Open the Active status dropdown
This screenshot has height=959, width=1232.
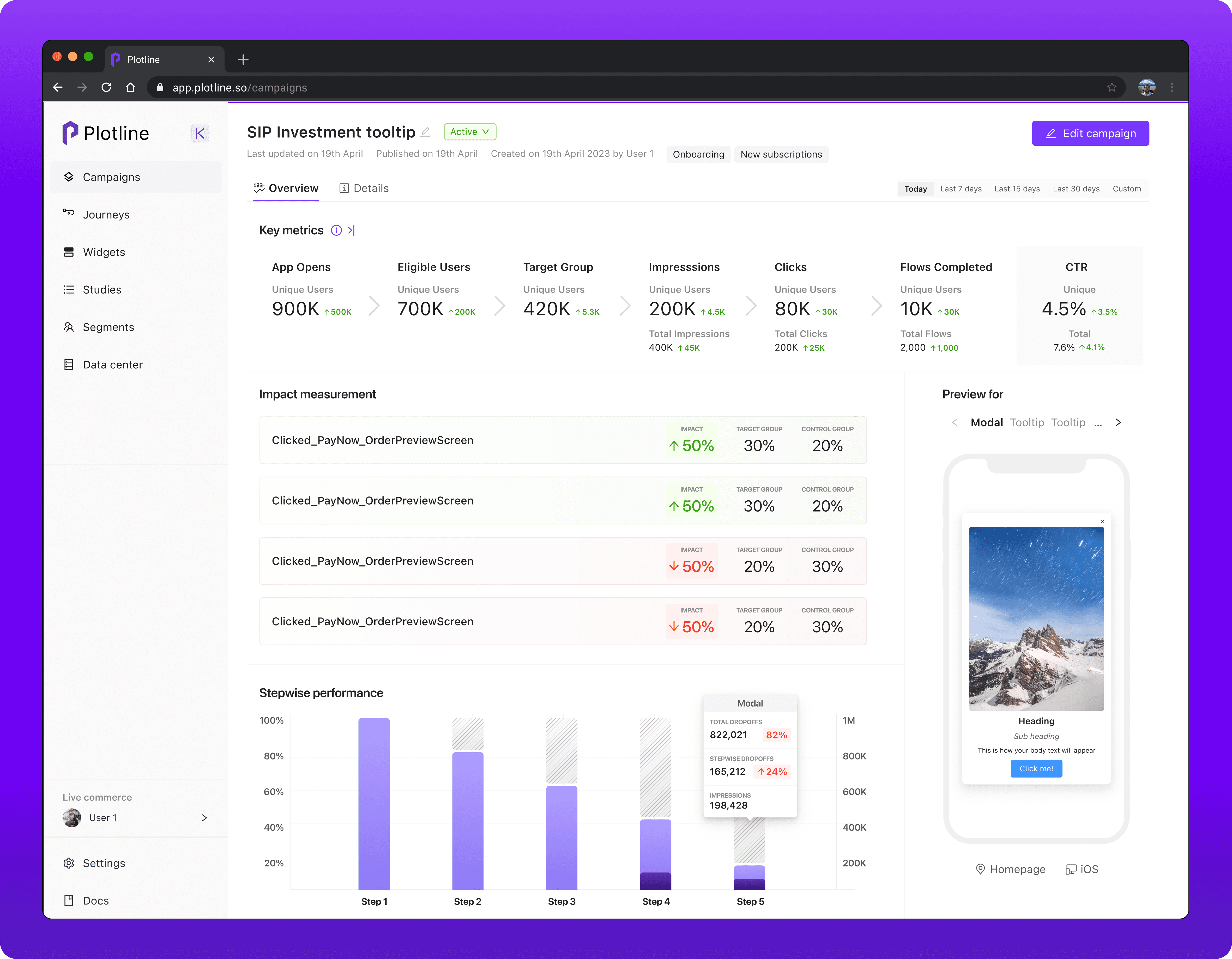coord(470,131)
